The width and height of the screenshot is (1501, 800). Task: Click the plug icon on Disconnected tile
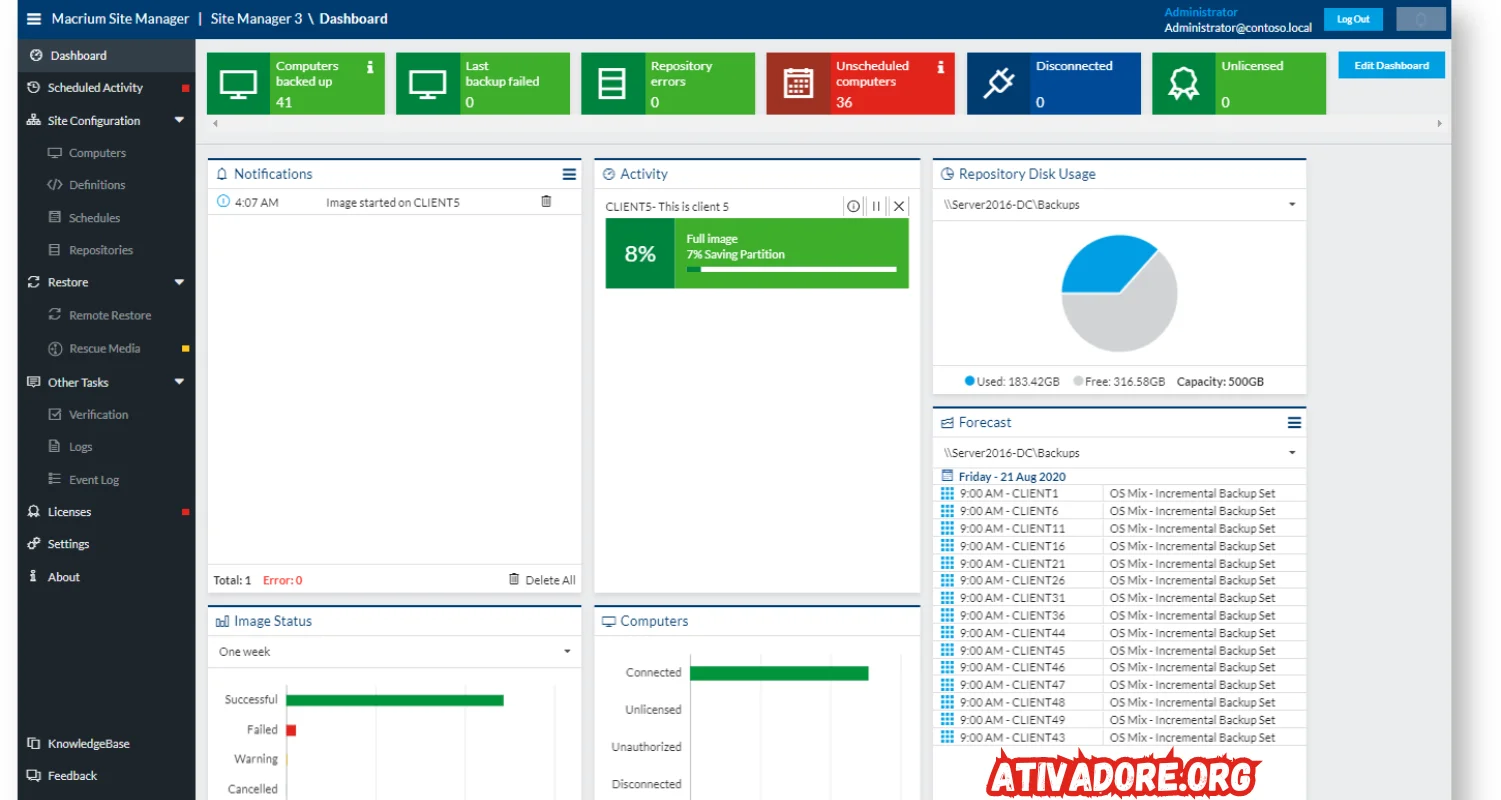click(998, 84)
